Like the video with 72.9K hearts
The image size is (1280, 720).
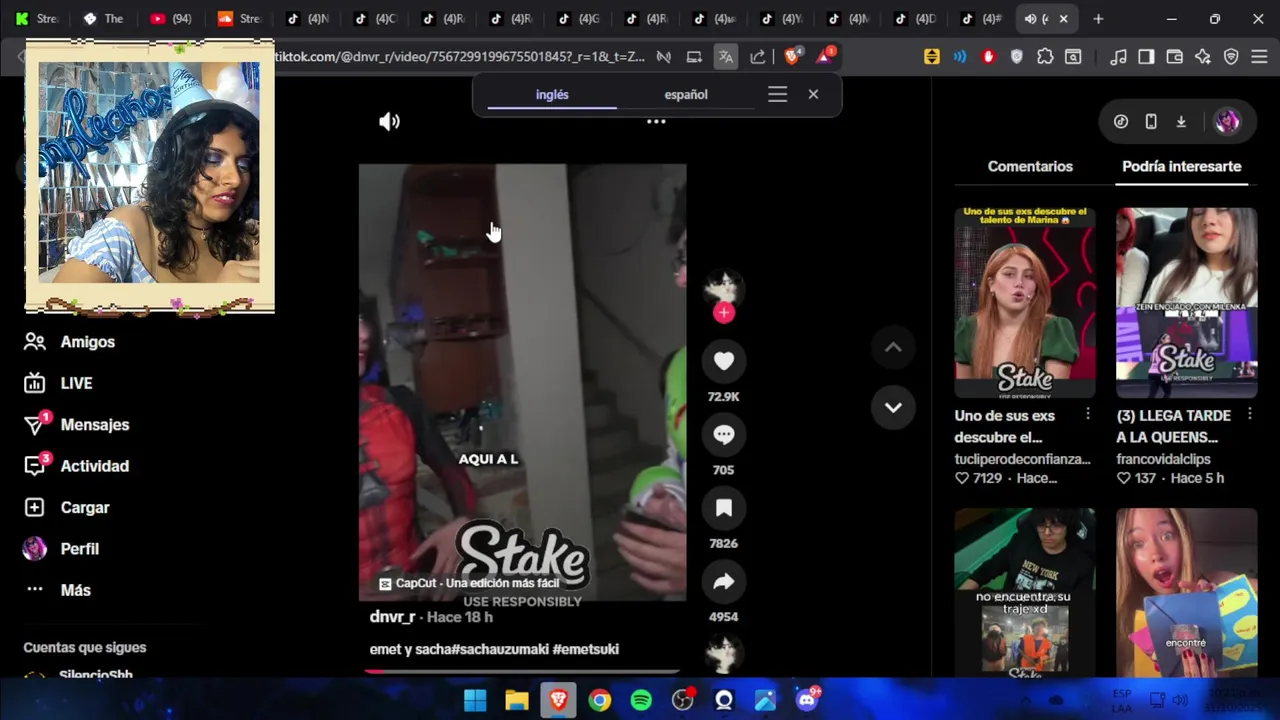coord(723,361)
